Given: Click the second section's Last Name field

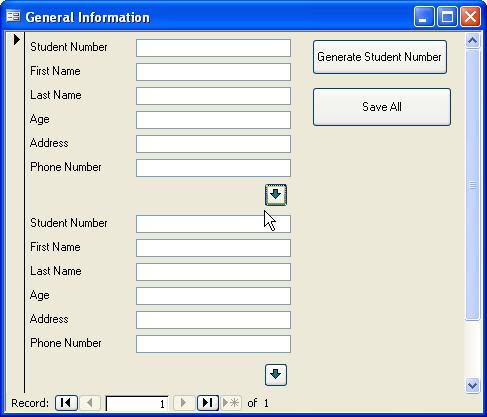Looking at the screenshot, I should [x=213, y=272].
